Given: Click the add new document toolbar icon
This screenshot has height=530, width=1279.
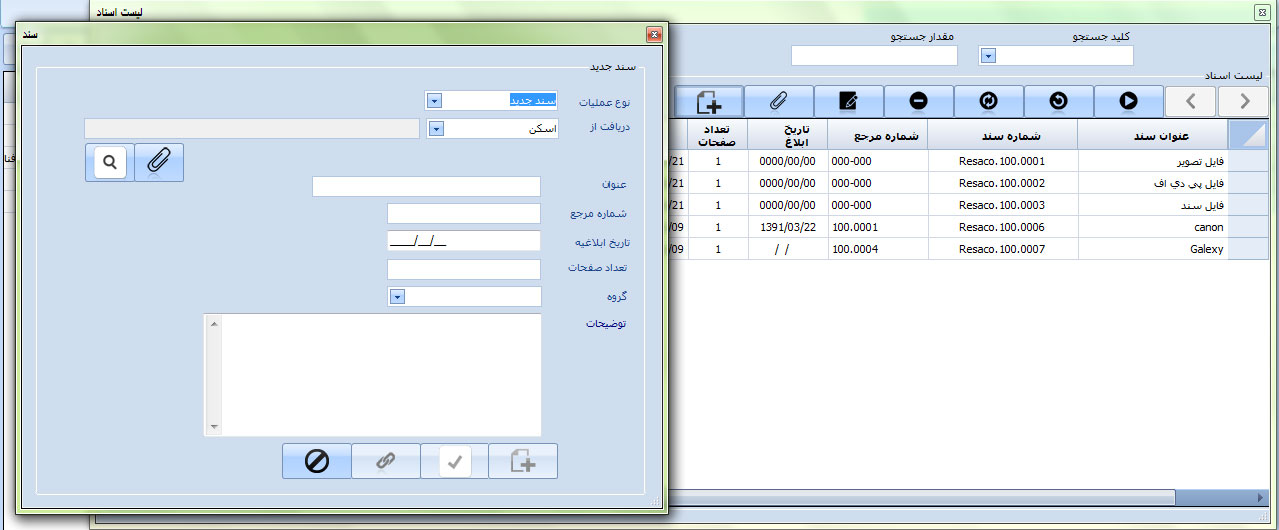Looking at the screenshot, I should [708, 100].
